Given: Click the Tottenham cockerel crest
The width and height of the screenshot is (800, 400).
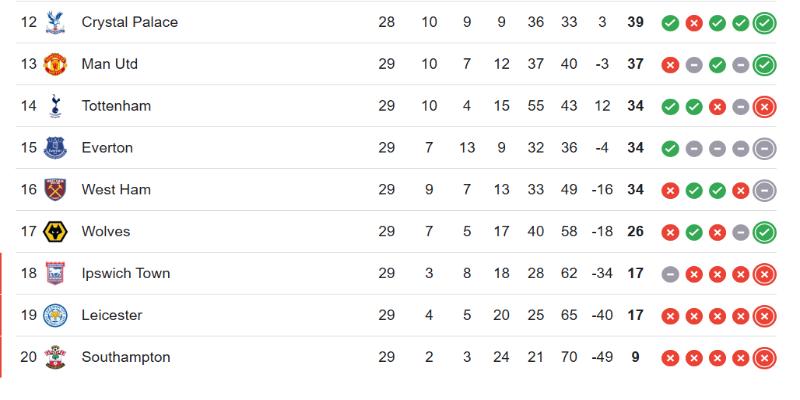Looking at the screenshot, I should 55,106.
